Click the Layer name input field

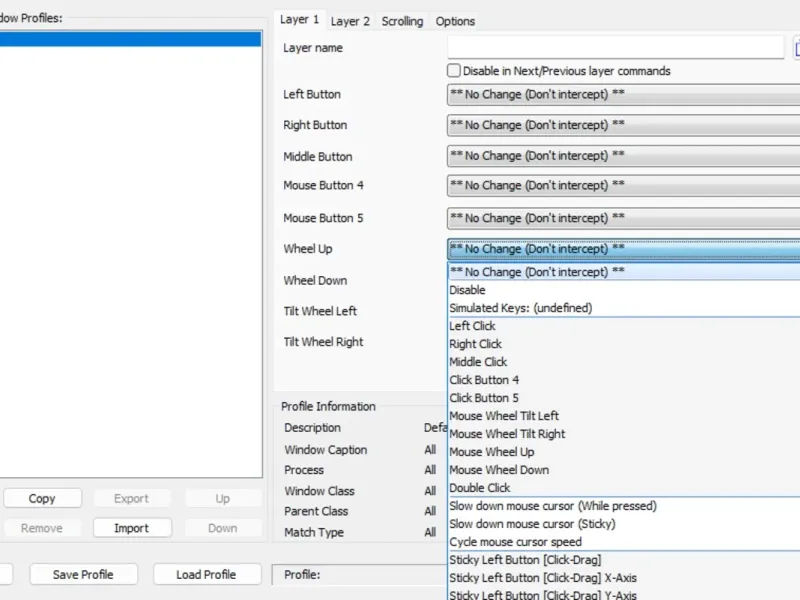(616, 47)
